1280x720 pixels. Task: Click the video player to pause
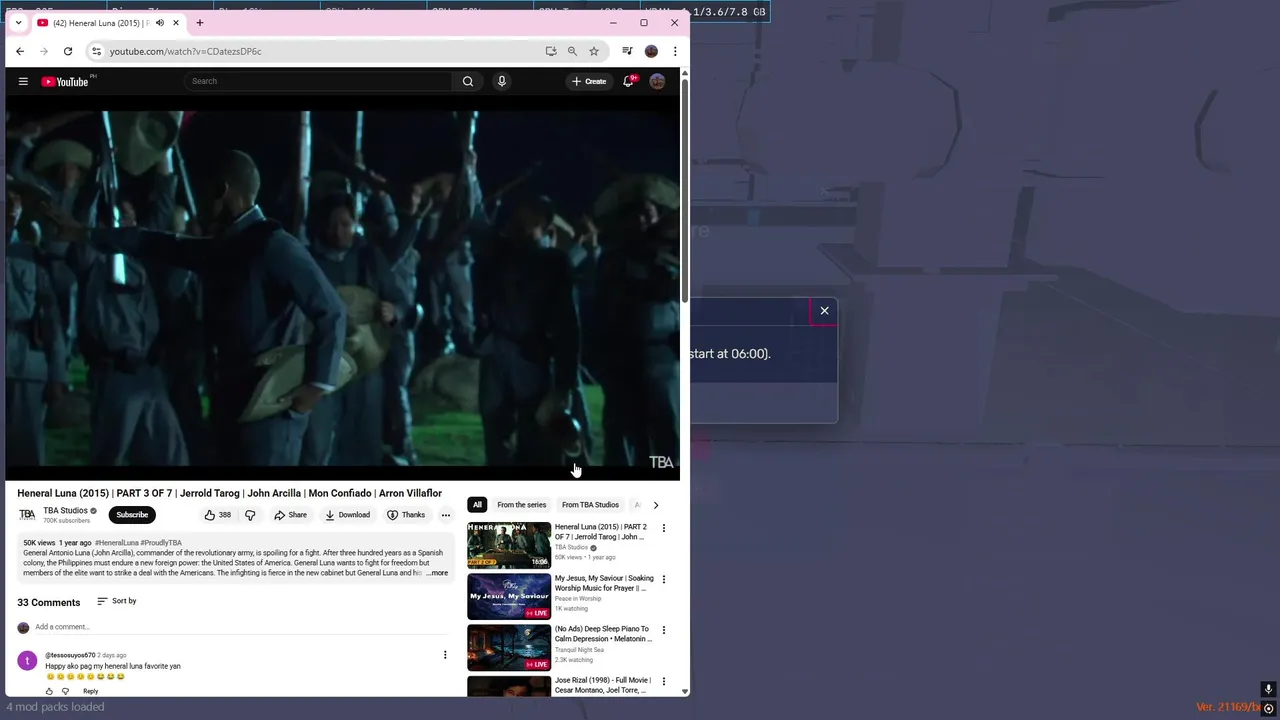pos(342,287)
